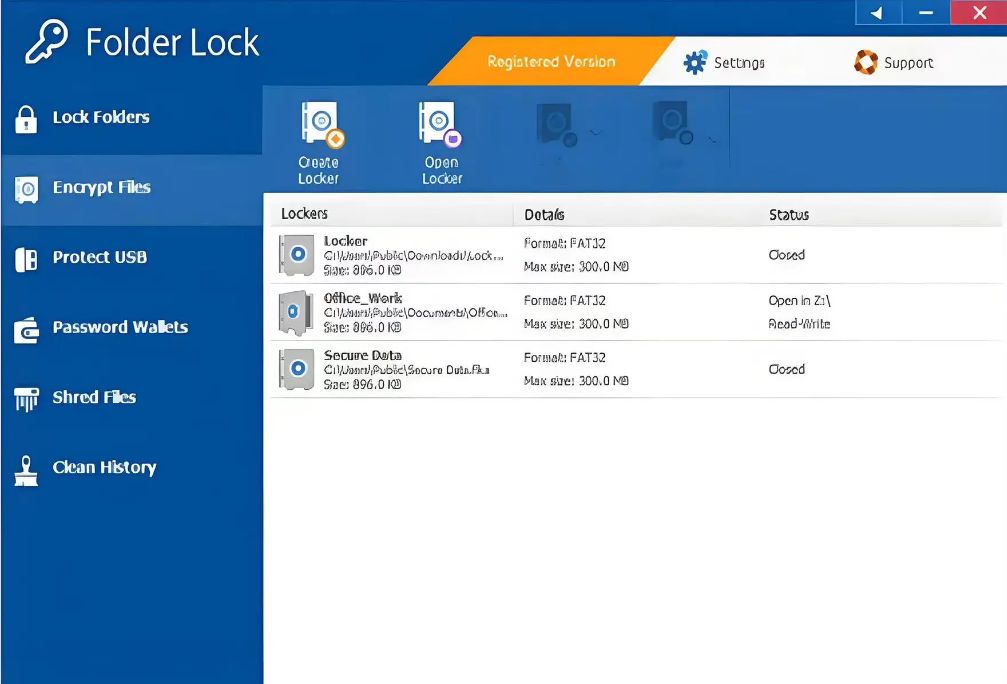The height and width of the screenshot is (684, 1007).
Task: Switch to the Encrypt Files section
Action: tap(131, 188)
